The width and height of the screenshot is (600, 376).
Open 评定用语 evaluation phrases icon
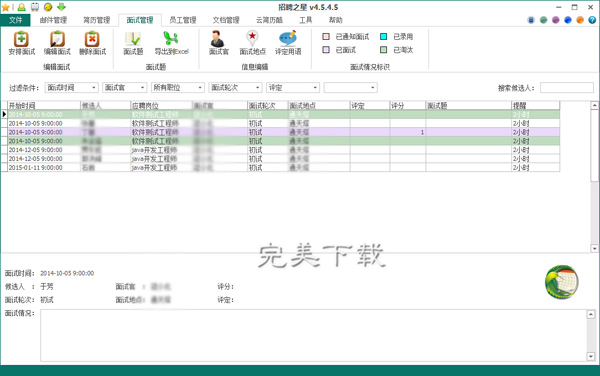[288, 39]
